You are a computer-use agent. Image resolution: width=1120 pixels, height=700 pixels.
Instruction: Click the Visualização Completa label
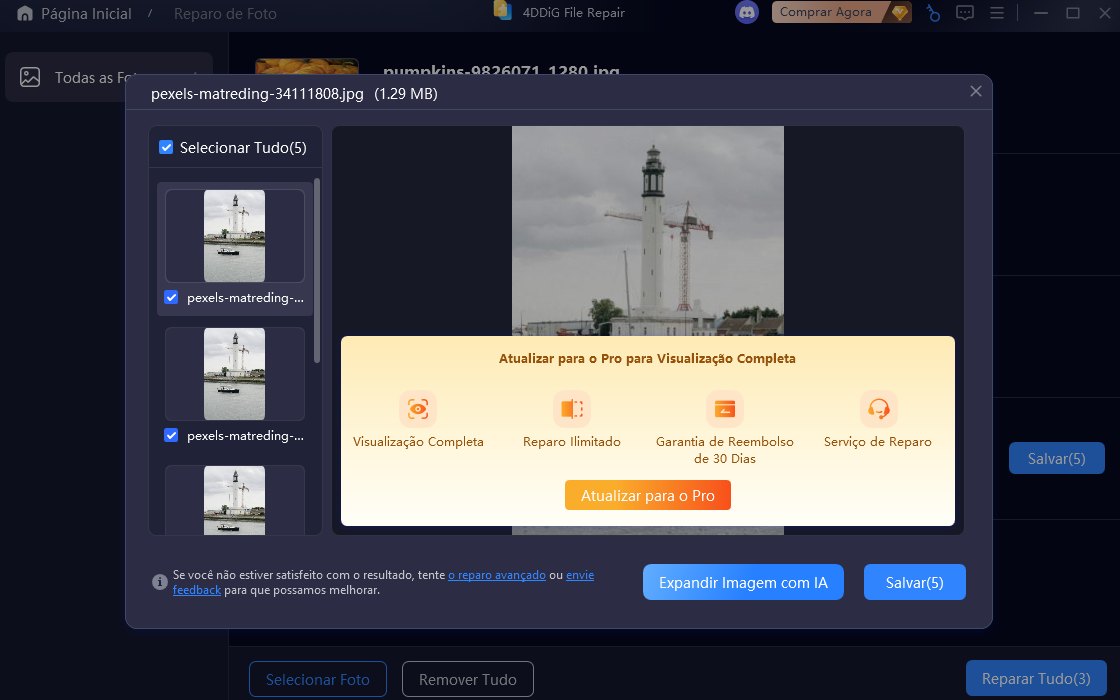(418, 441)
